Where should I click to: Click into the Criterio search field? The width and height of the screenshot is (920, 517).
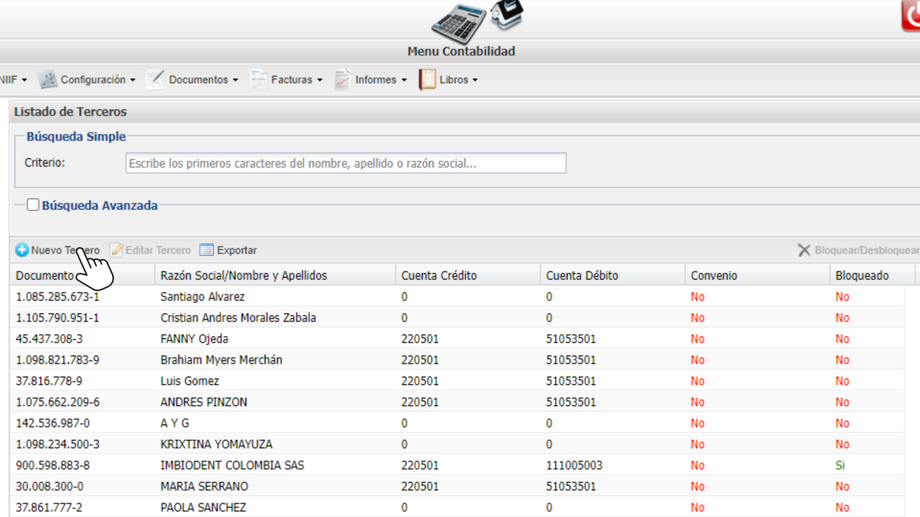point(346,163)
